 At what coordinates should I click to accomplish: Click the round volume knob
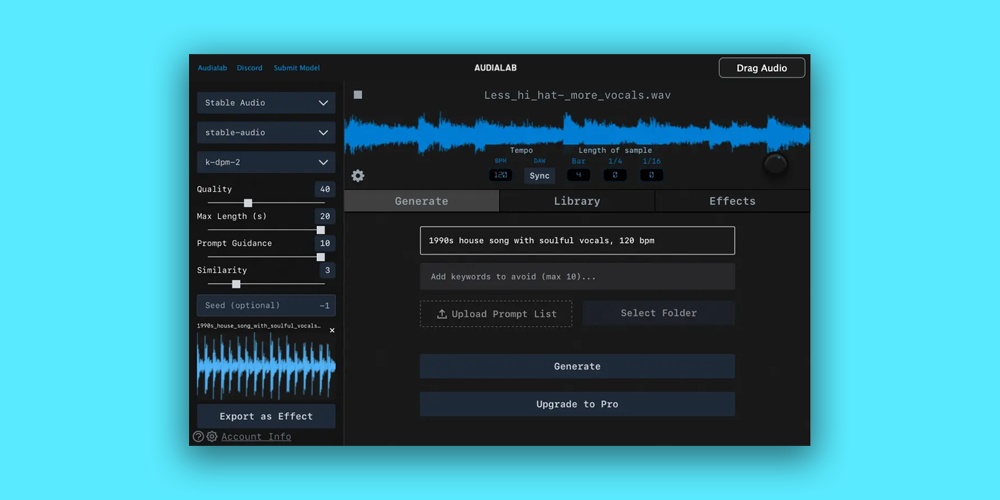(775, 165)
